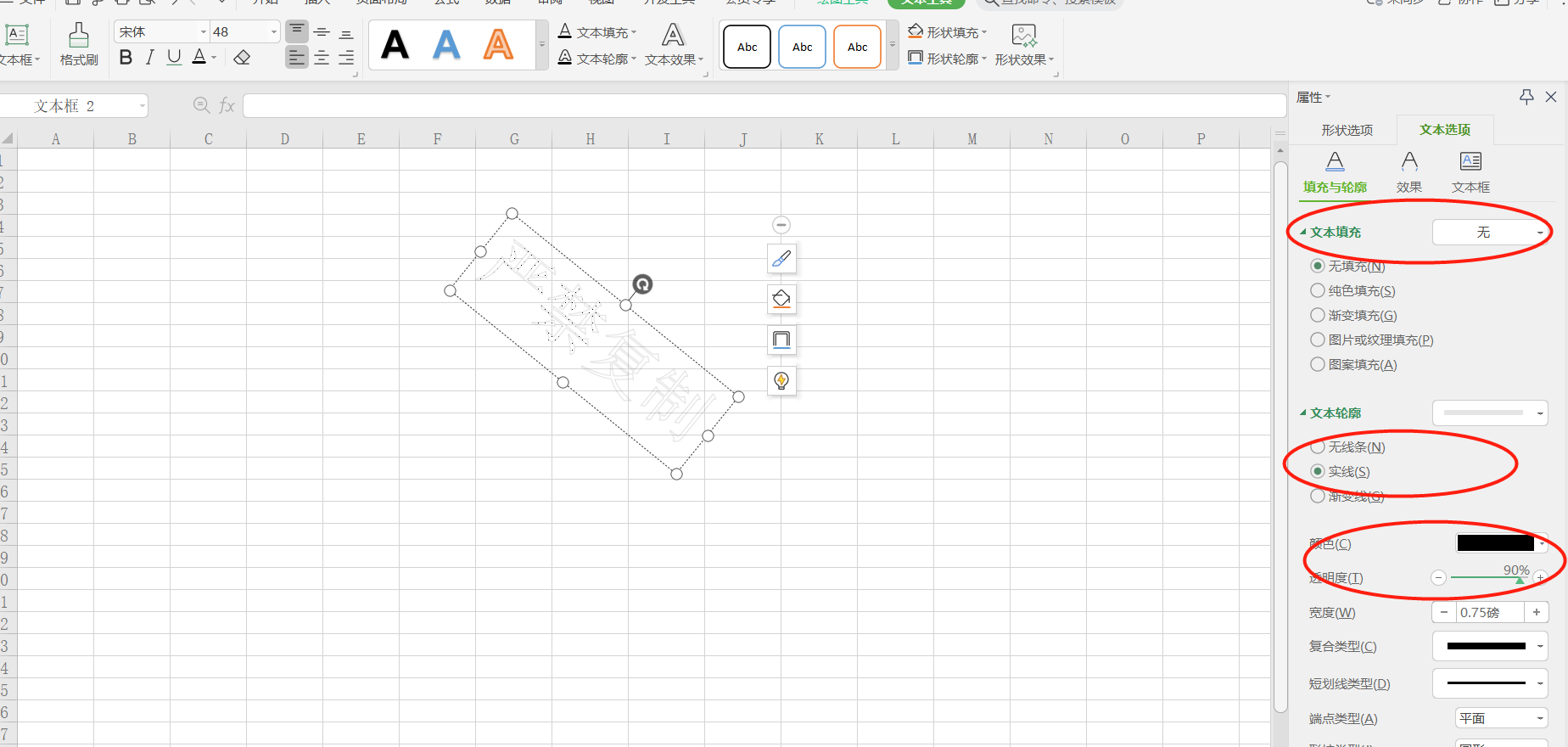Select No Fill (无填充) radio button
Screen dimensions: 1568x747
[1318, 266]
